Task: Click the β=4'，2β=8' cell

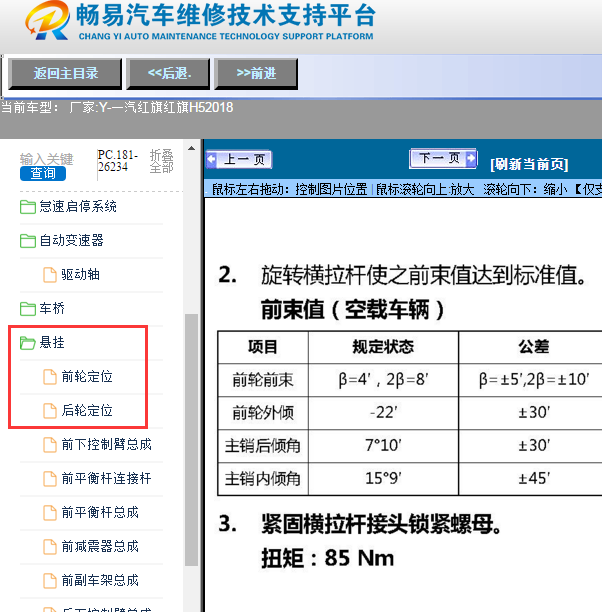Action: [x=383, y=380]
